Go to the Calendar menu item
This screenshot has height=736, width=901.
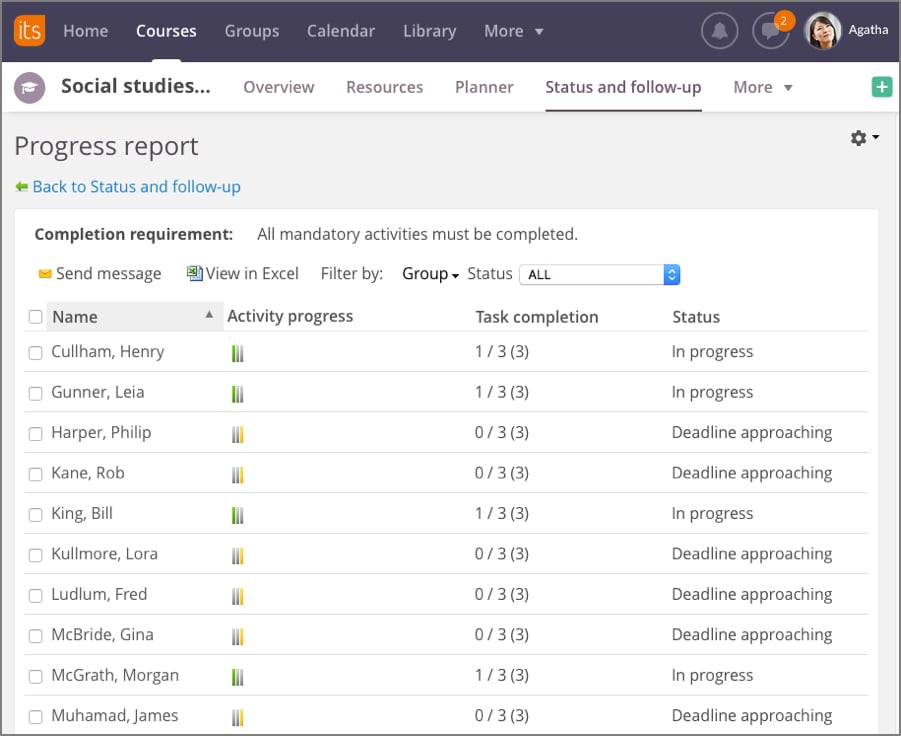tap(339, 31)
